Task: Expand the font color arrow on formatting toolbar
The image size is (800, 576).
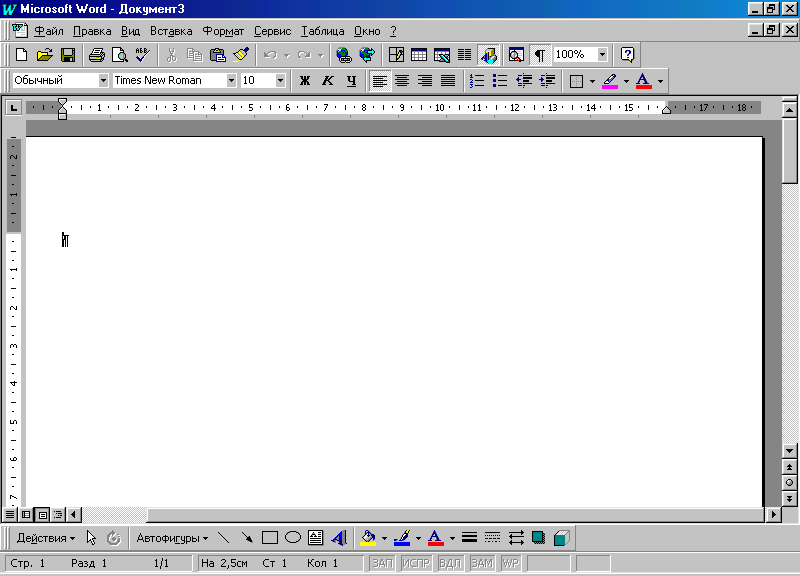Action: (660, 81)
